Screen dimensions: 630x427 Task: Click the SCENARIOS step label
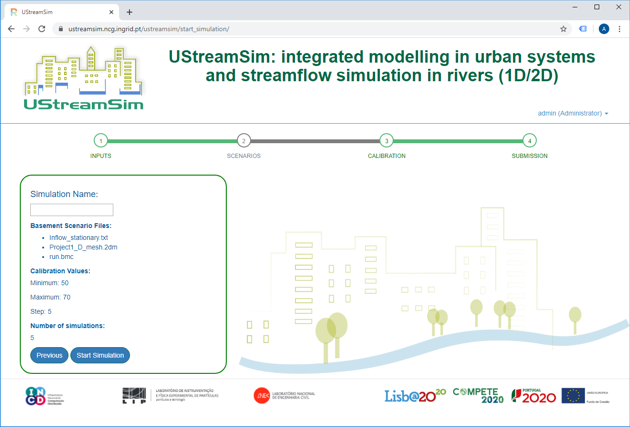point(243,156)
